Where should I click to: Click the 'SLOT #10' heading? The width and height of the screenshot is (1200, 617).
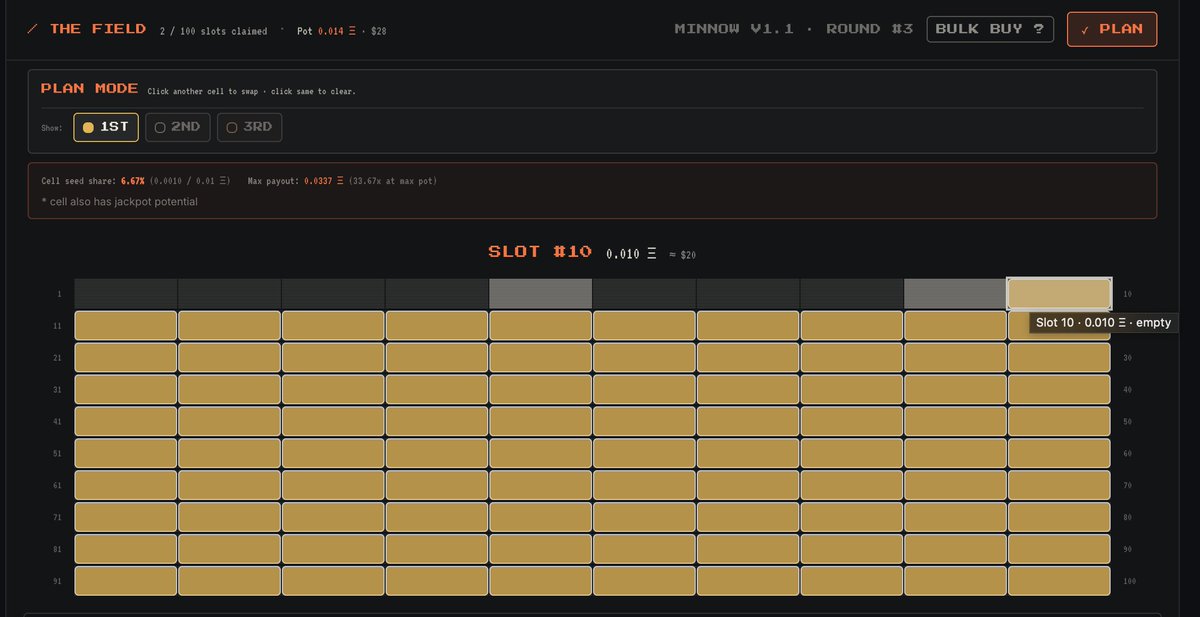(x=540, y=252)
